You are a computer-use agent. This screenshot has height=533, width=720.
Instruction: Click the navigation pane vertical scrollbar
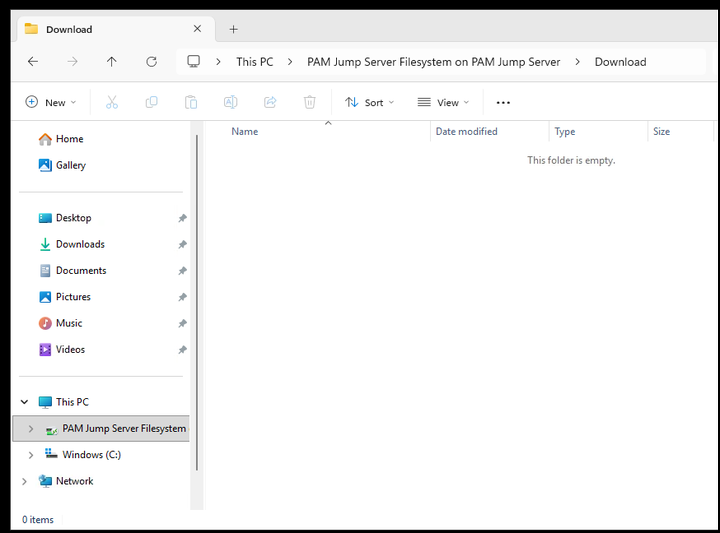[197, 303]
